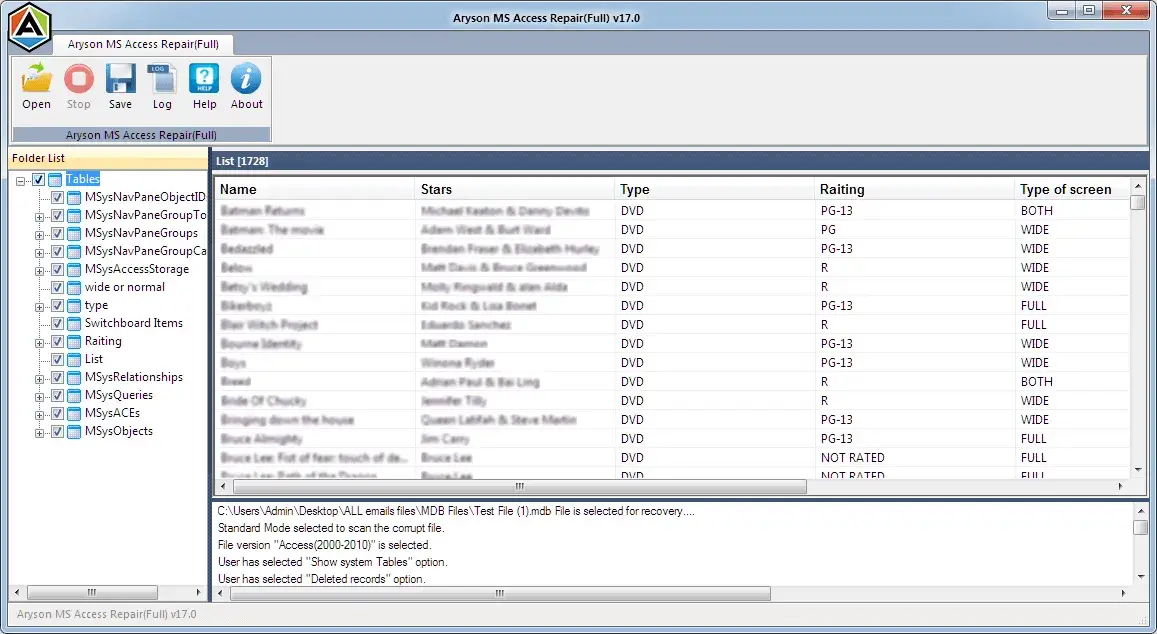Expand the MSysAccessStorage node
Viewport: 1157px width, 634px height.
click(x=39, y=271)
